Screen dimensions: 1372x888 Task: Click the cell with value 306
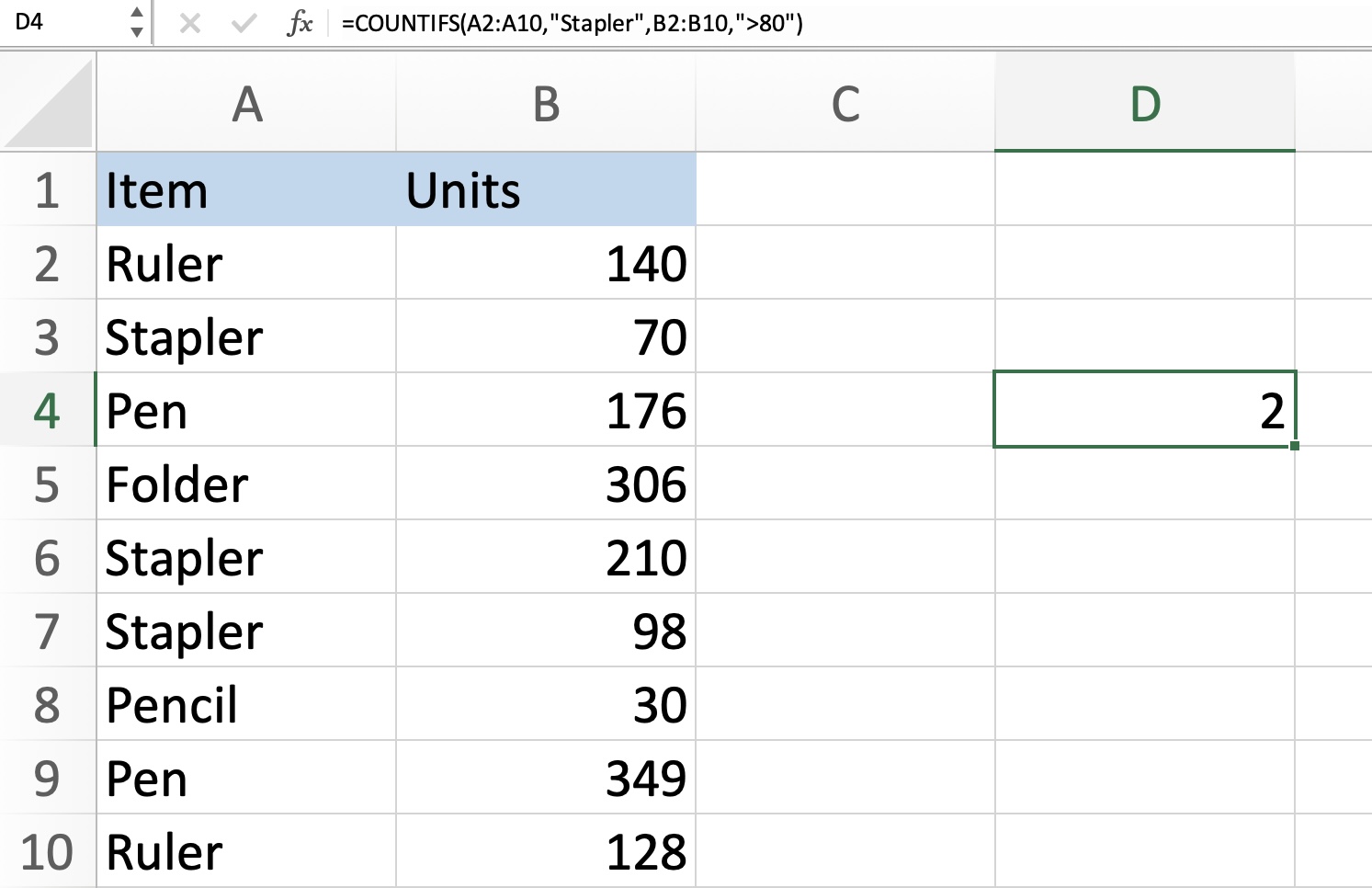[546, 484]
